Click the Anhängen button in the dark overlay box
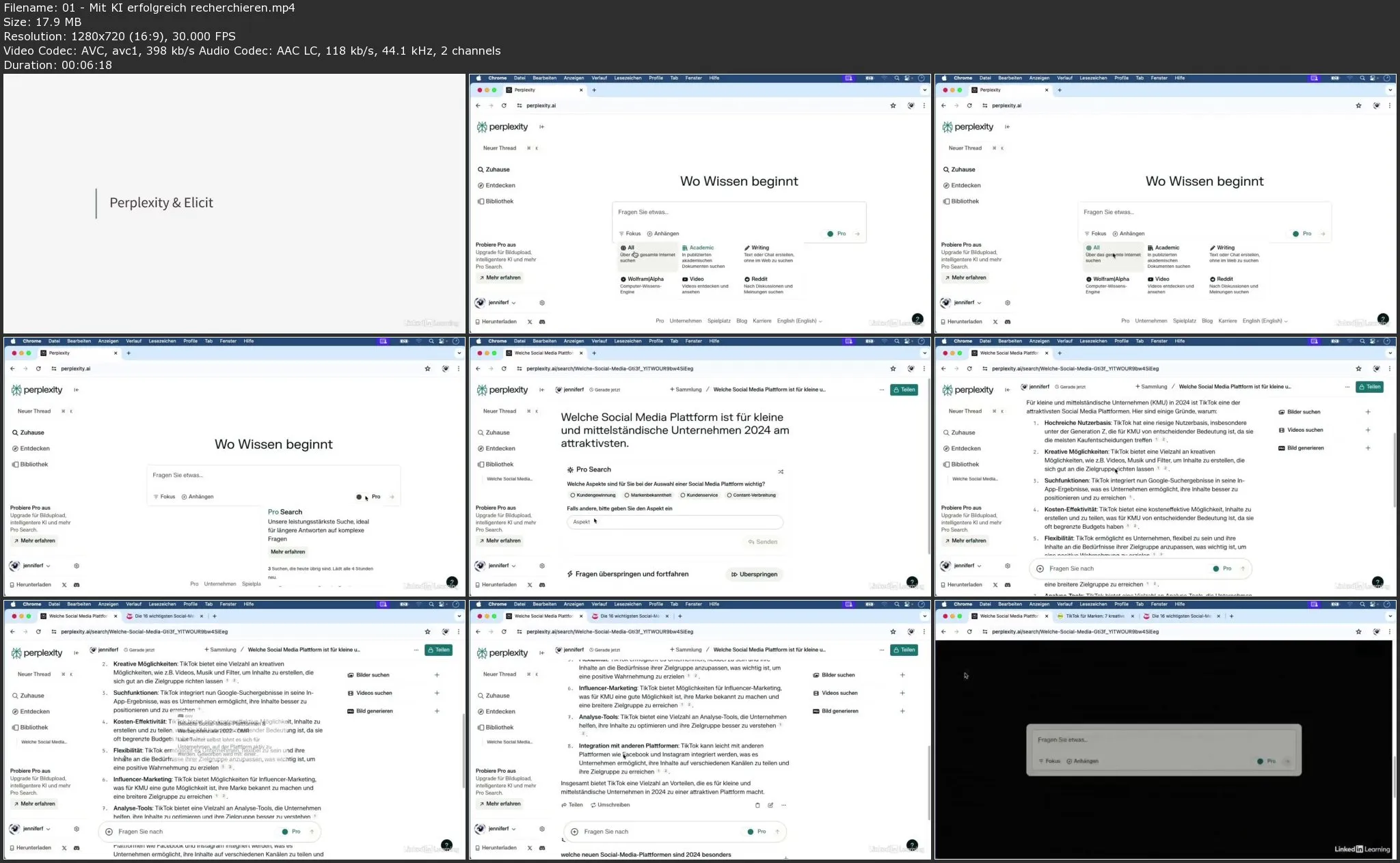This screenshot has width=1400, height=863. tap(1083, 761)
